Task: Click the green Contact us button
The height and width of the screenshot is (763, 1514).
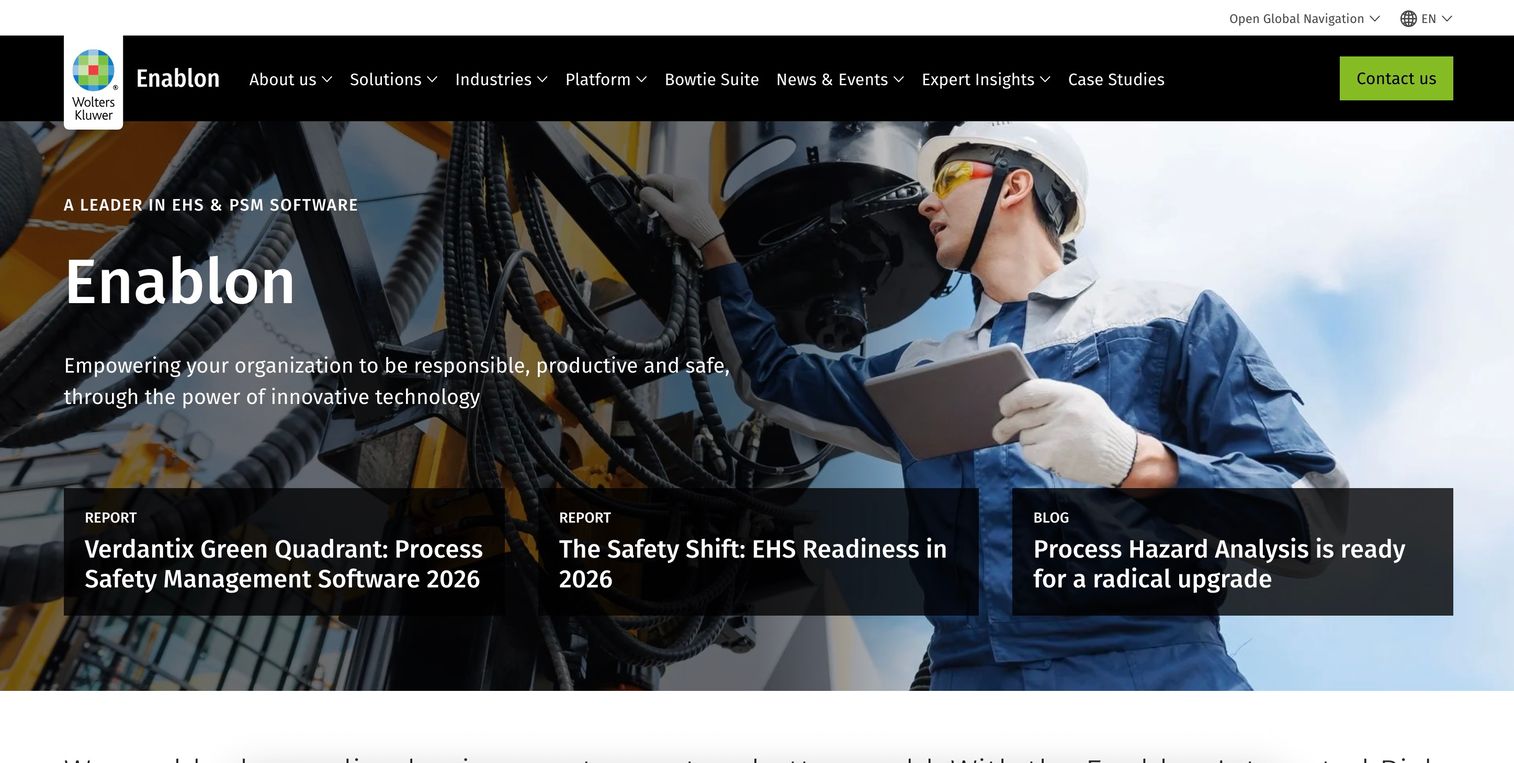Action: 1396,78
